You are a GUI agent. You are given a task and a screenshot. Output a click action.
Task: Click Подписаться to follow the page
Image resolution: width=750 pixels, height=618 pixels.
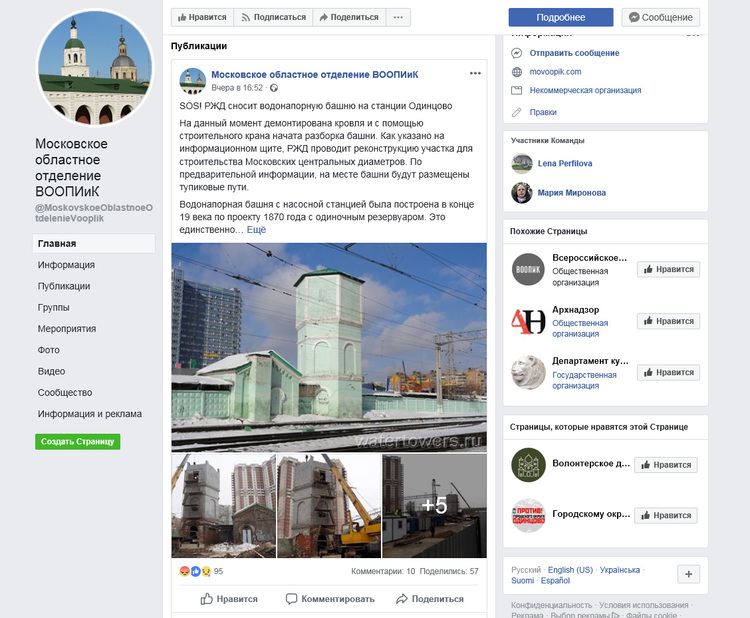(273, 17)
